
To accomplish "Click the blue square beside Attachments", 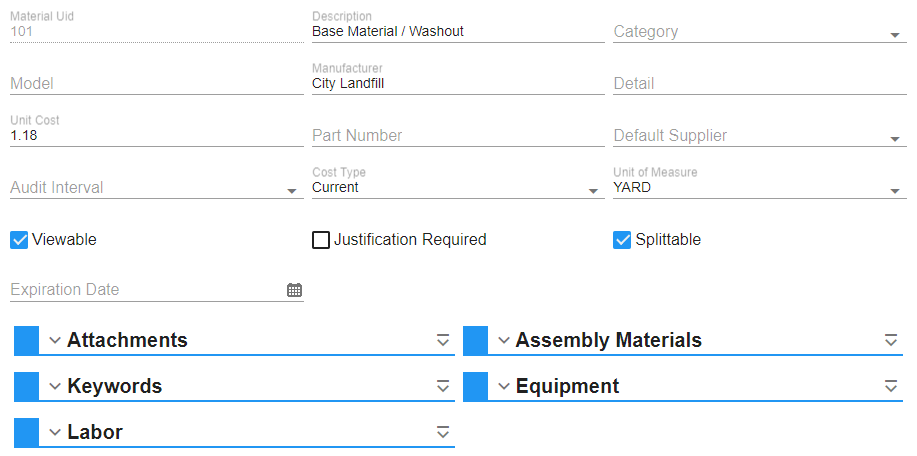I will coord(26,340).
